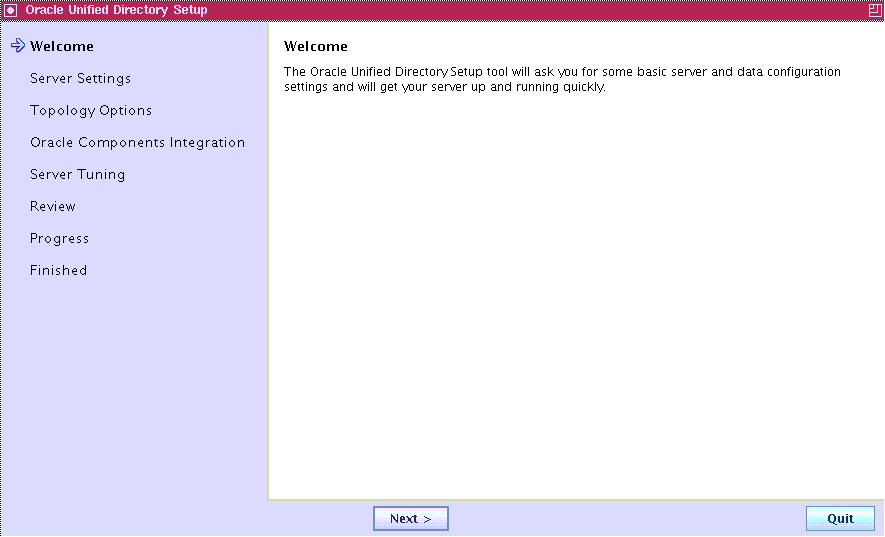Click the Oracle Unified Directory Setup title text
Screen dimensions: 885x537
click(x=116, y=10)
